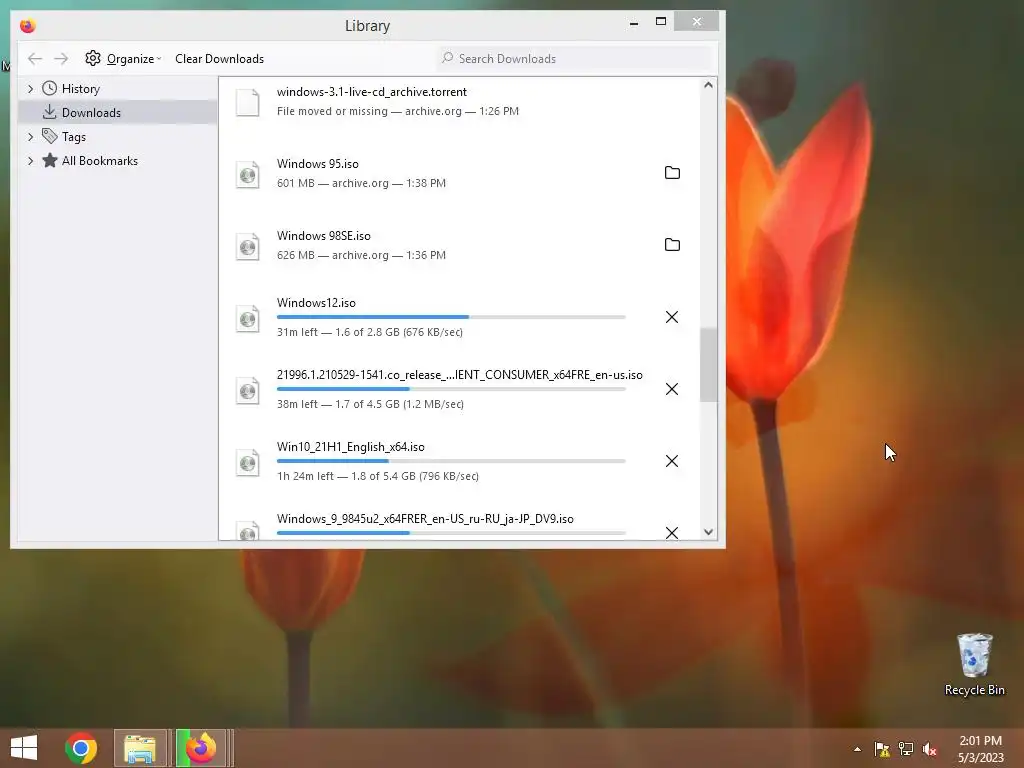
Task: Click the Search Downloads field
Action: (574, 59)
